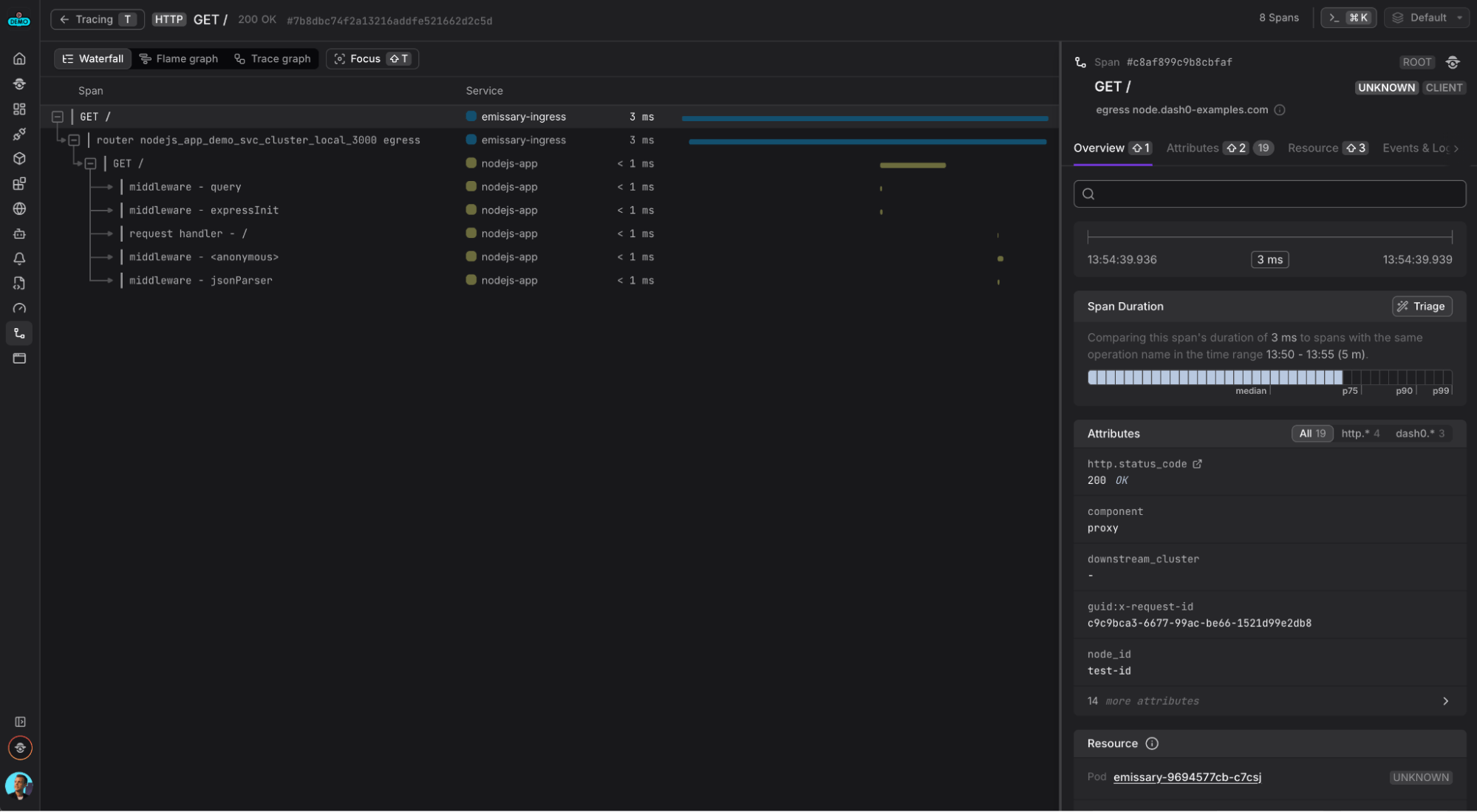This screenshot has height=812, width=1477.
Task: Open the globe icon in the sidebar
Action: pyautogui.click(x=20, y=209)
